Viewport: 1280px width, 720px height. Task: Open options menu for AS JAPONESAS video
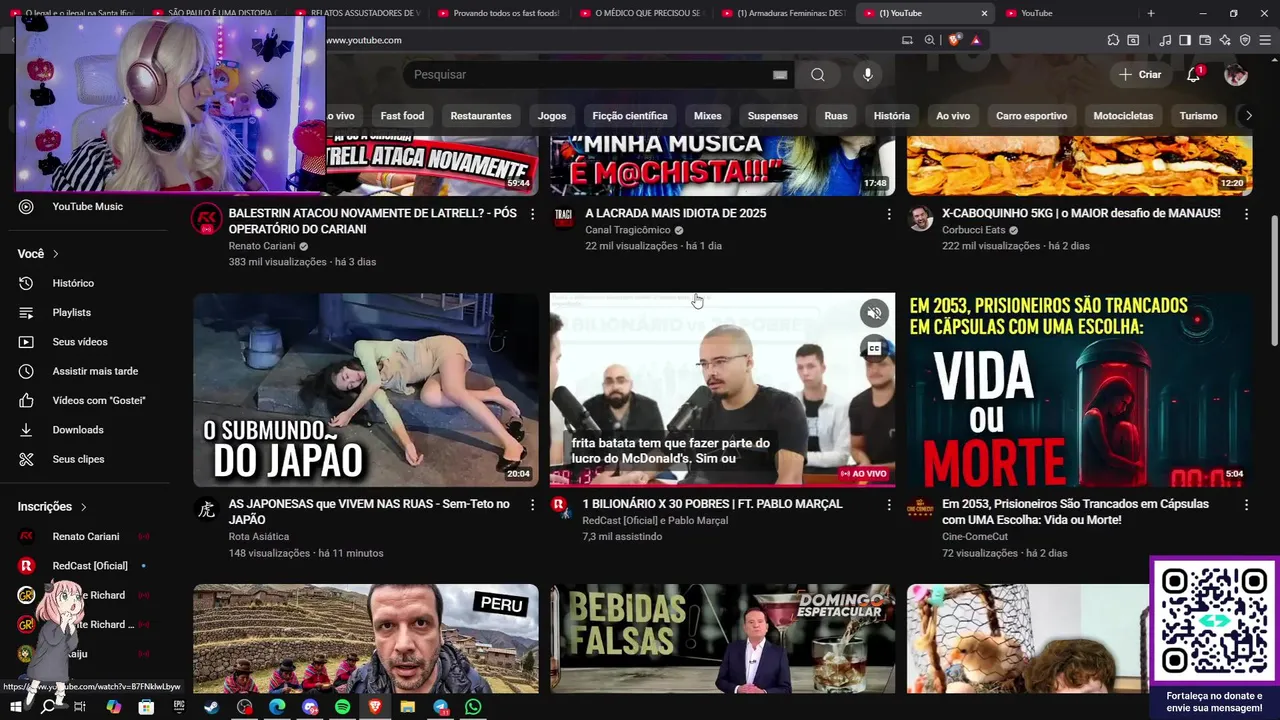(532, 505)
